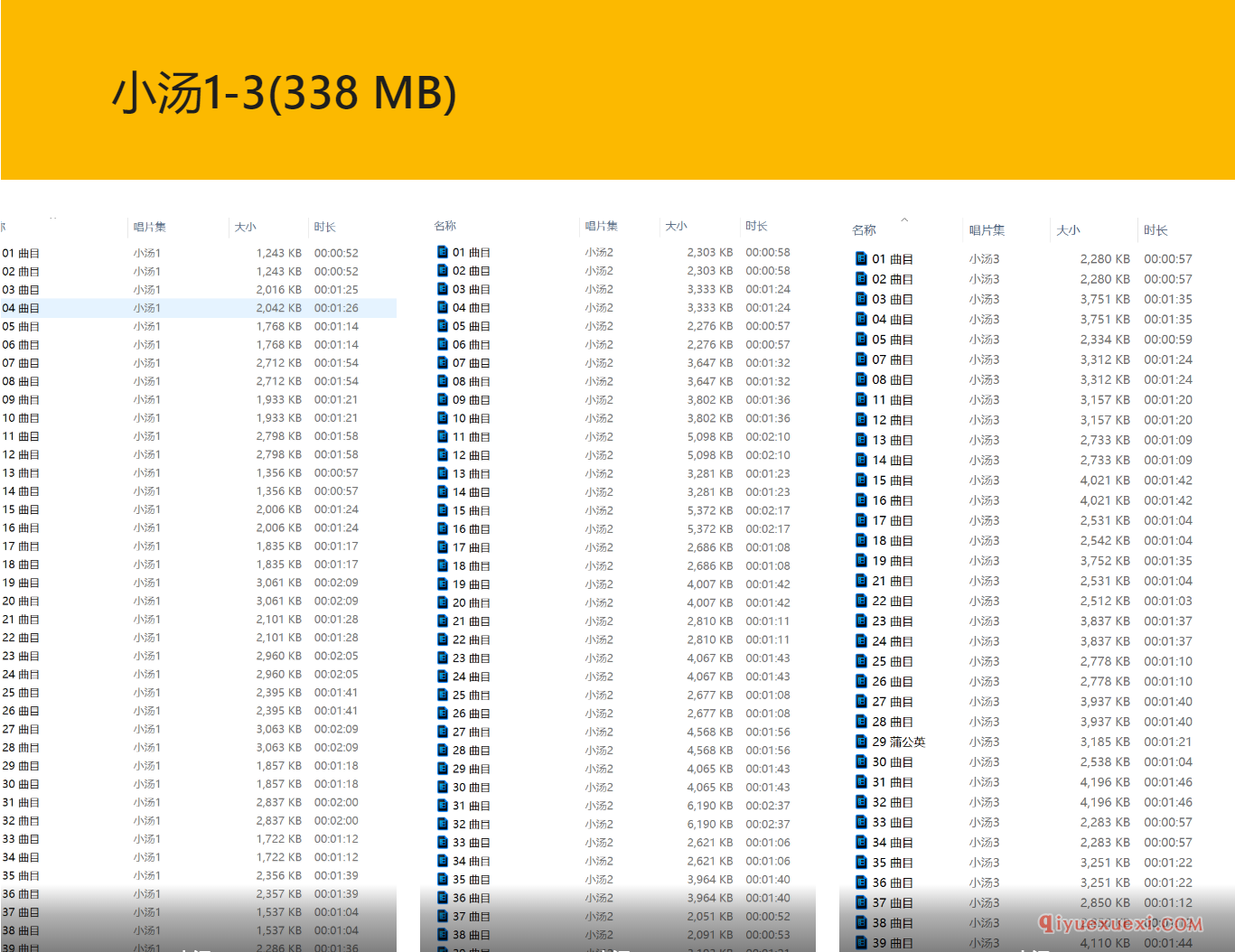Click the 2,850 KB size value
This screenshot has height=952, width=1235.
coord(1105,902)
